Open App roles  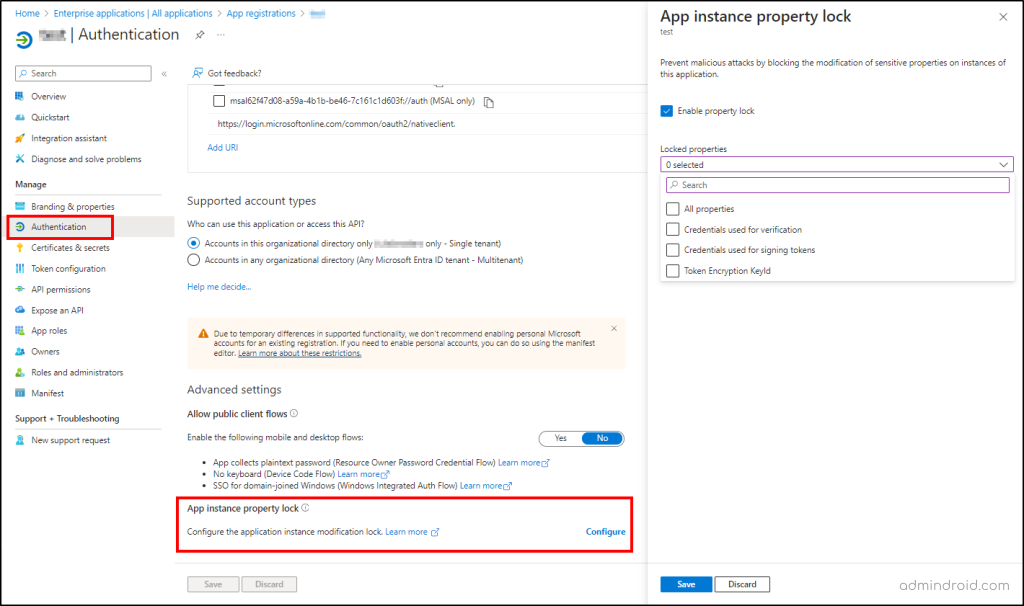(47, 330)
